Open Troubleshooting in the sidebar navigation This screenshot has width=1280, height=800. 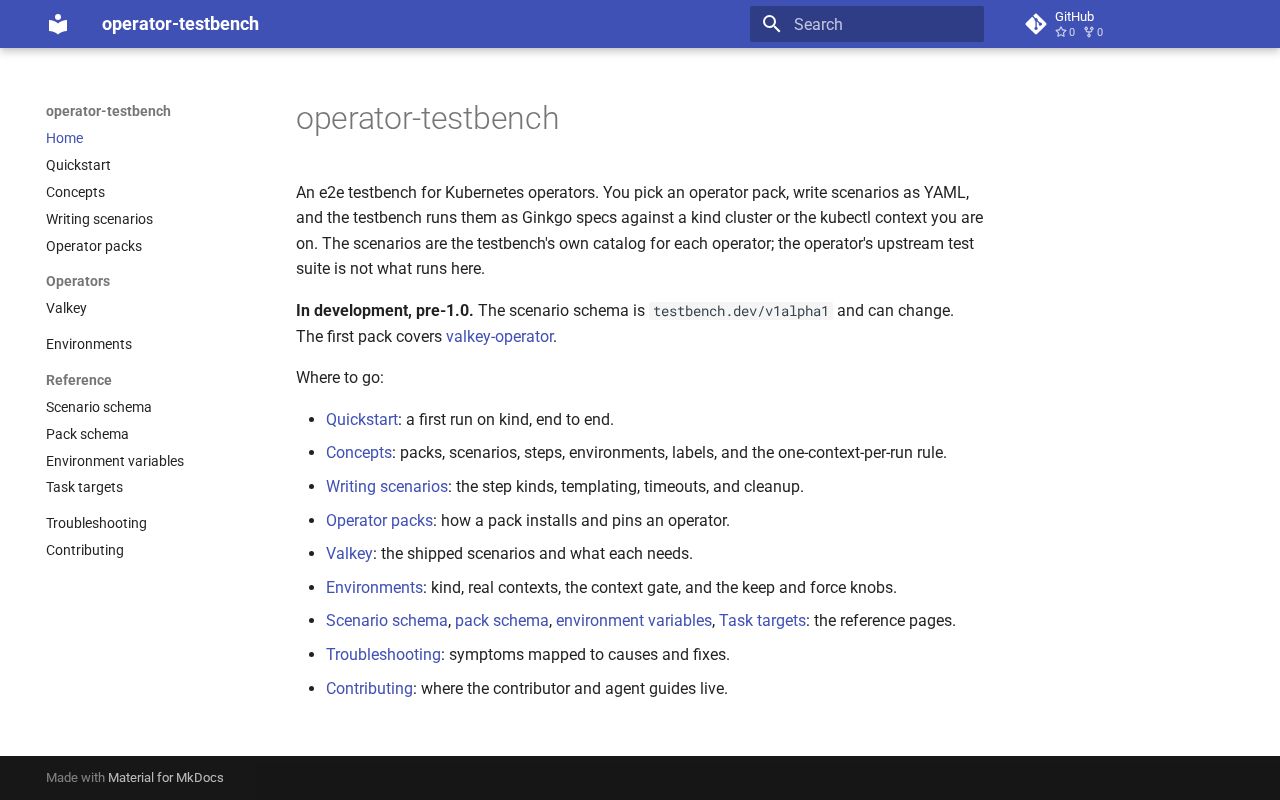(x=96, y=523)
